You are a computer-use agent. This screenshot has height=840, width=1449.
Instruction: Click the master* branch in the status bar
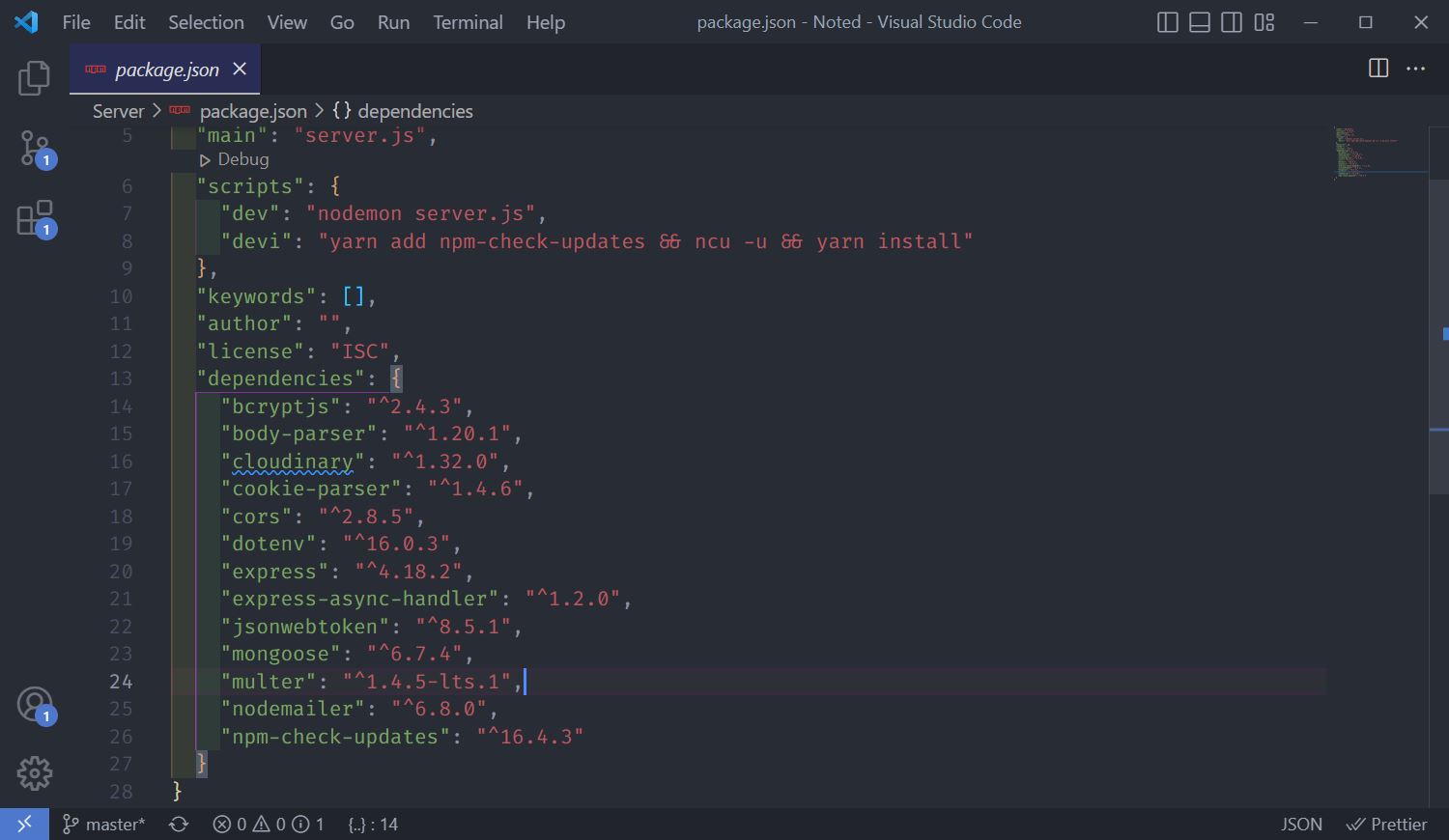[104, 825]
